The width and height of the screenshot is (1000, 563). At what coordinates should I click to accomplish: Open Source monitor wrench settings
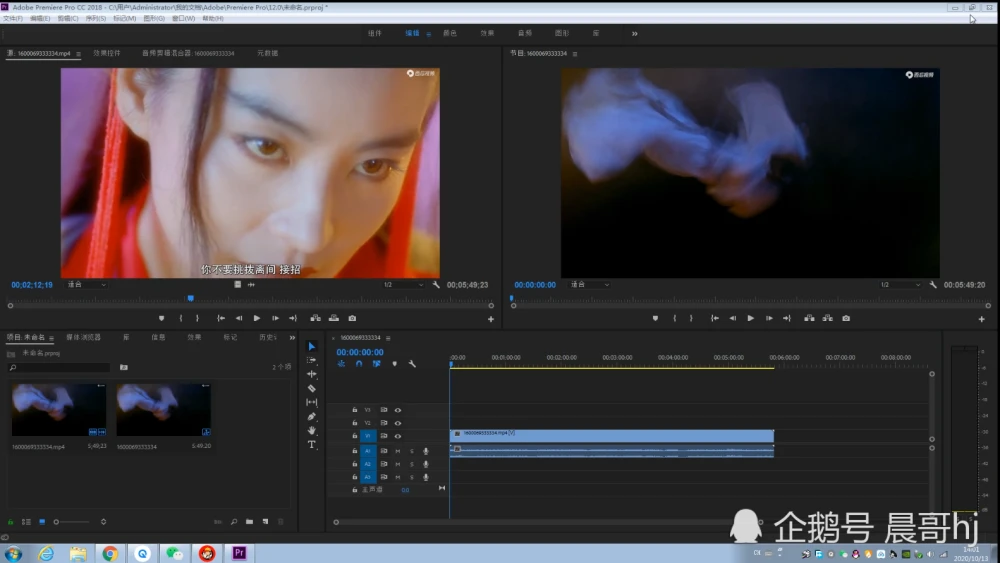[436, 285]
